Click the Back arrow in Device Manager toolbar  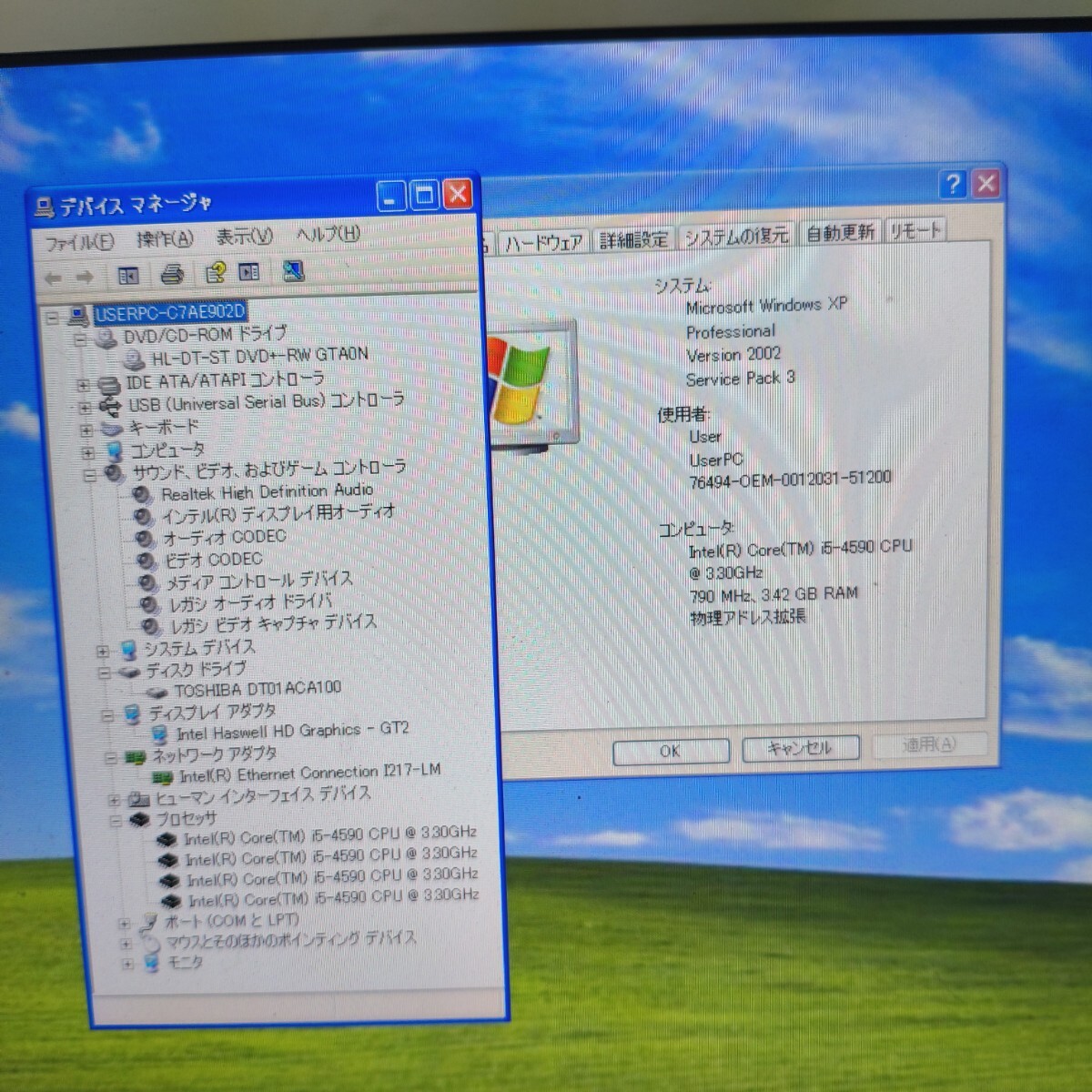(x=54, y=278)
